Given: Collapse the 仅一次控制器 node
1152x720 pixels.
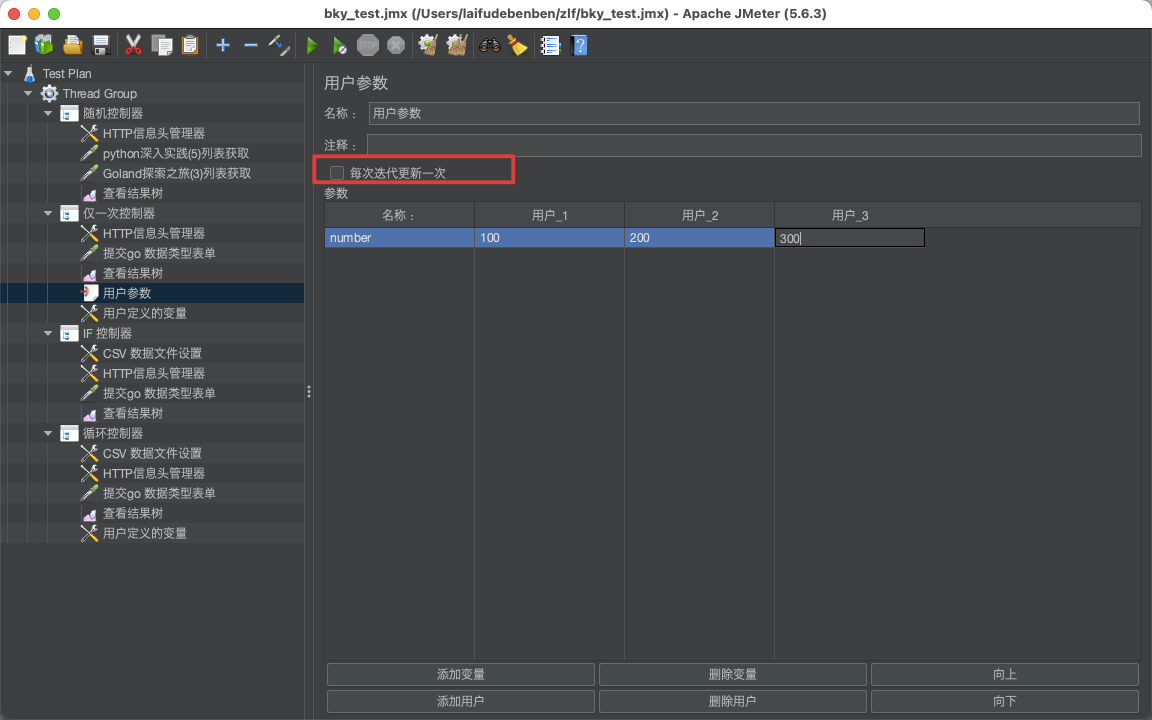Looking at the screenshot, I should (48, 213).
